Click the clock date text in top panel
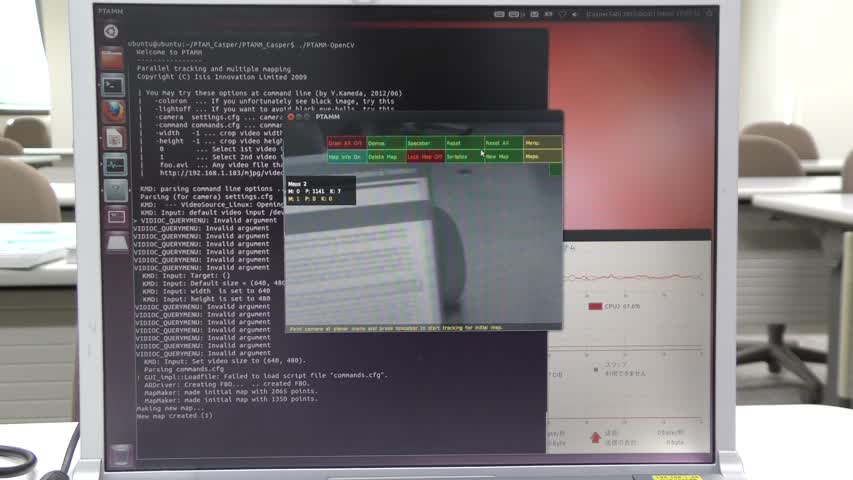This screenshot has height=480, width=853. [642, 14]
